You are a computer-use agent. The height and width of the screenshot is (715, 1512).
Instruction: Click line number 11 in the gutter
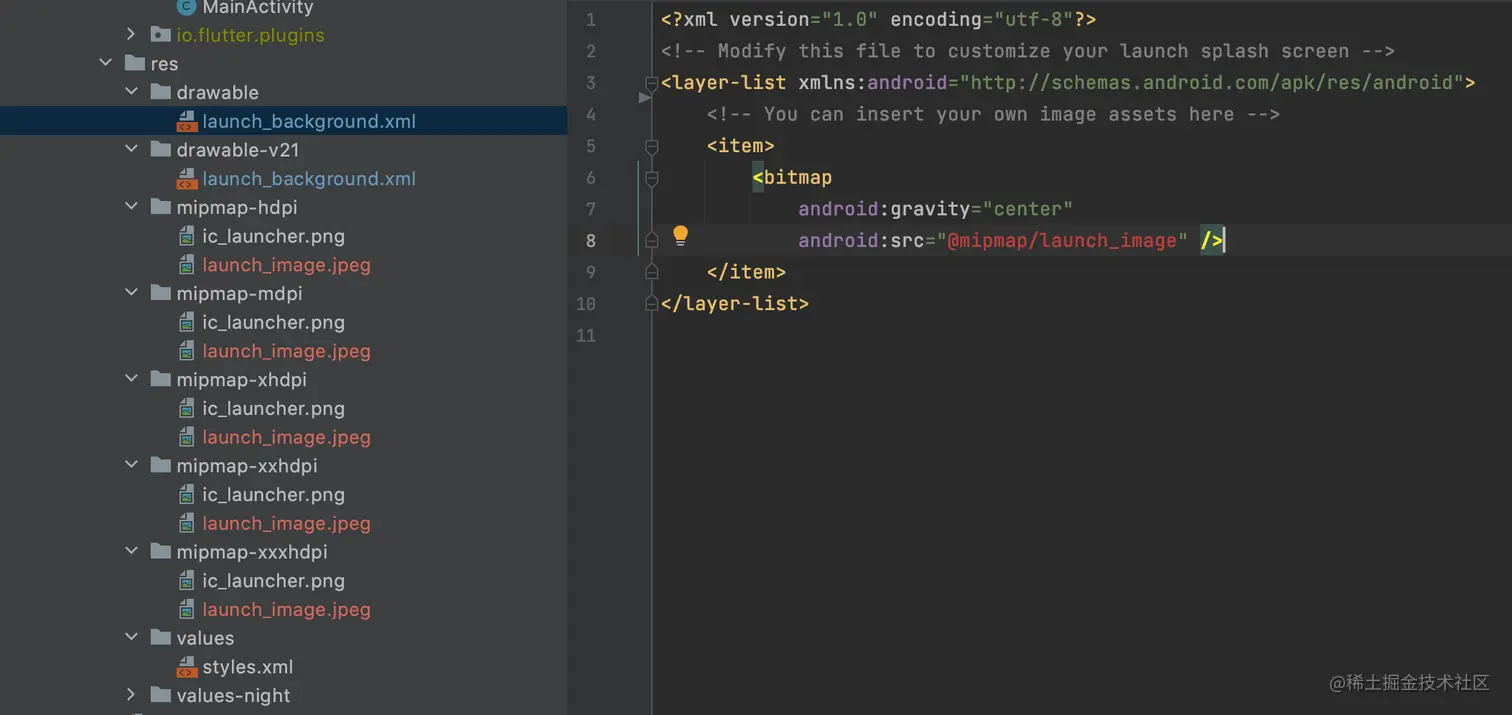(x=586, y=335)
